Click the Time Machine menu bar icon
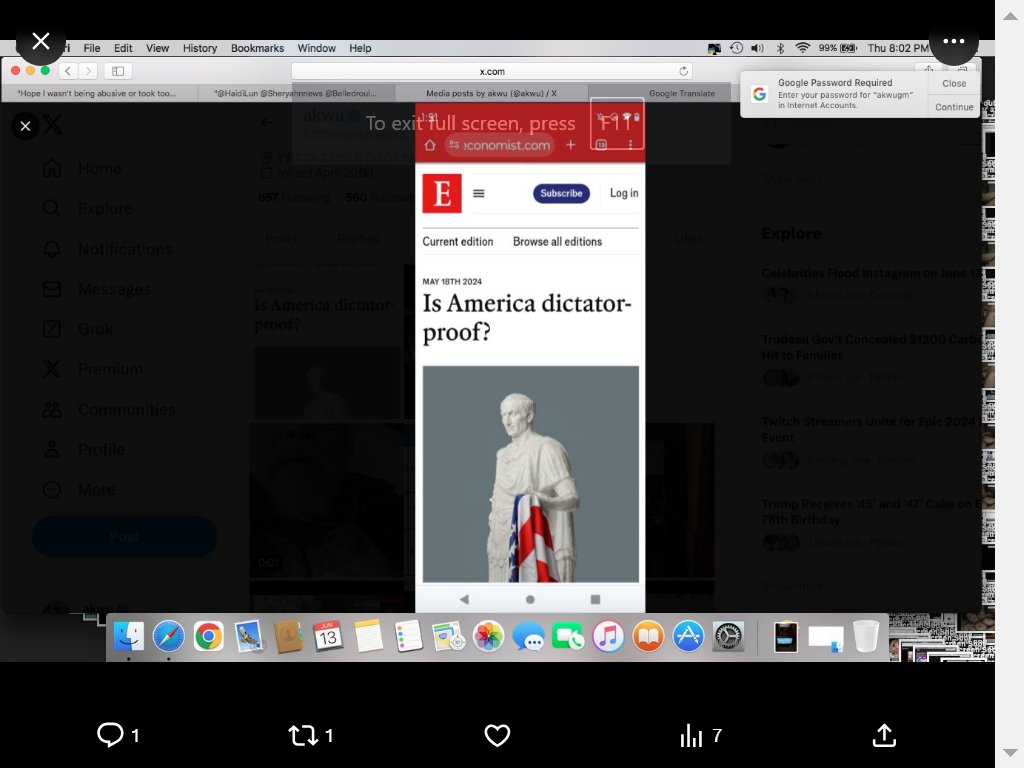The height and width of the screenshot is (768, 1024). (x=736, y=48)
